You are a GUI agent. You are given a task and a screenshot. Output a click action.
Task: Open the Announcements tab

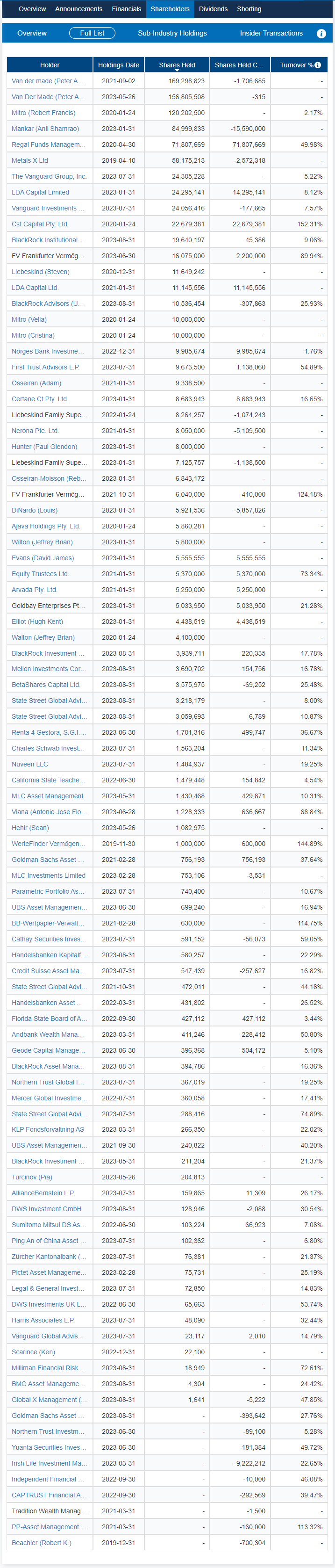point(78,9)
